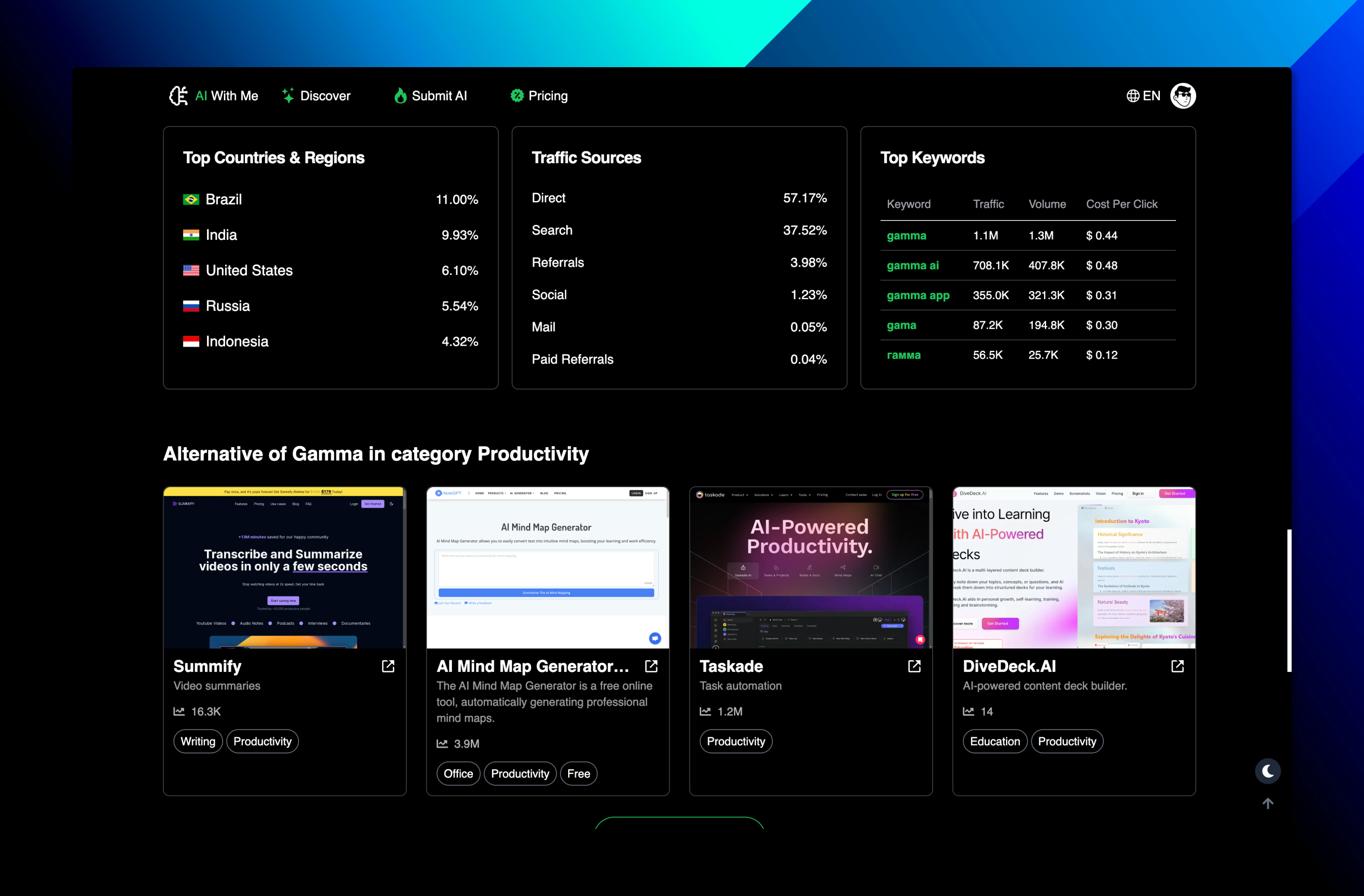Click the Pricing badge icon
The image size is (1364, 896).
pyautogui.click(x=517, y=96)
